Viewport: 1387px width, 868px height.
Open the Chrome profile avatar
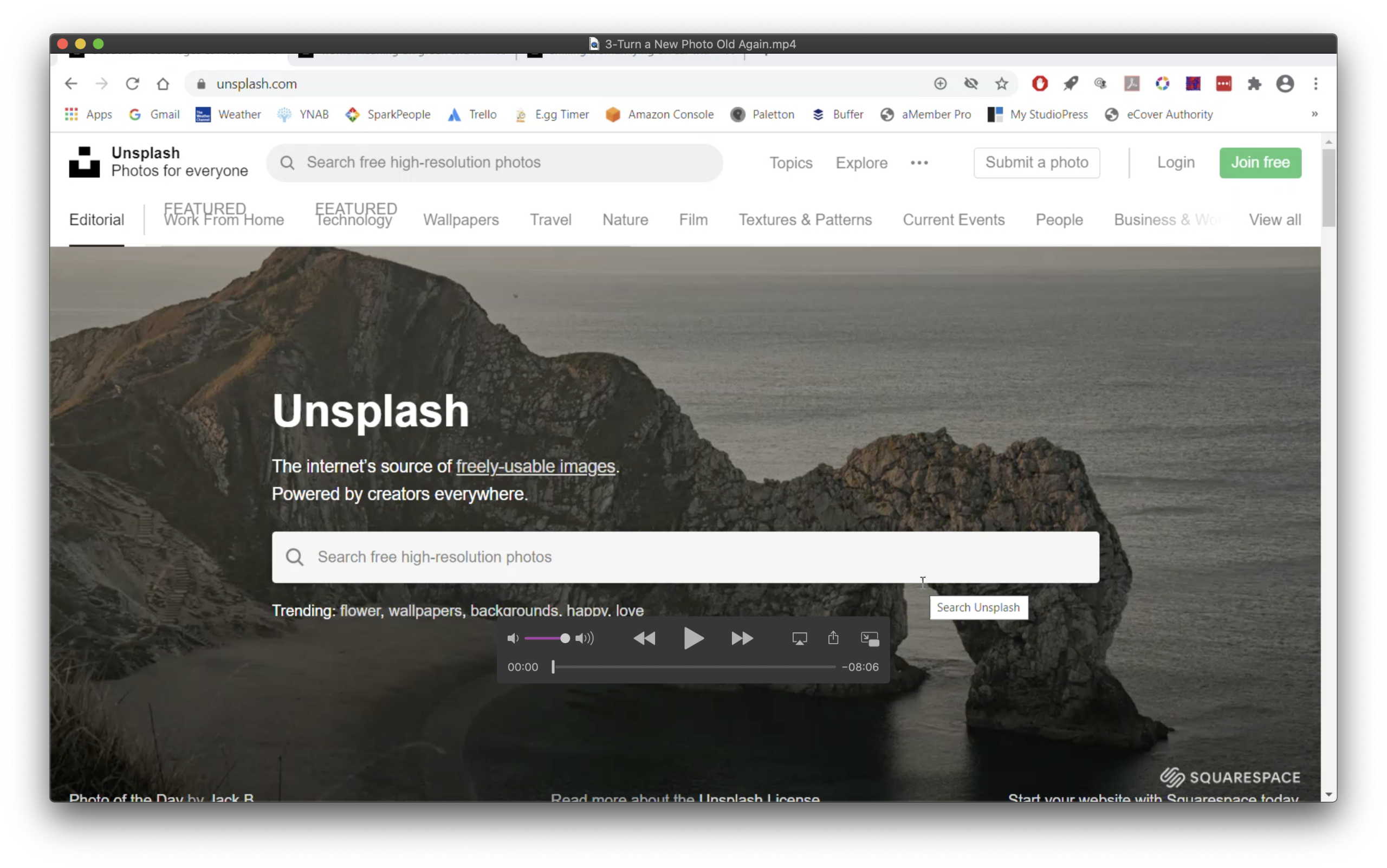[x=1285, y=84]
